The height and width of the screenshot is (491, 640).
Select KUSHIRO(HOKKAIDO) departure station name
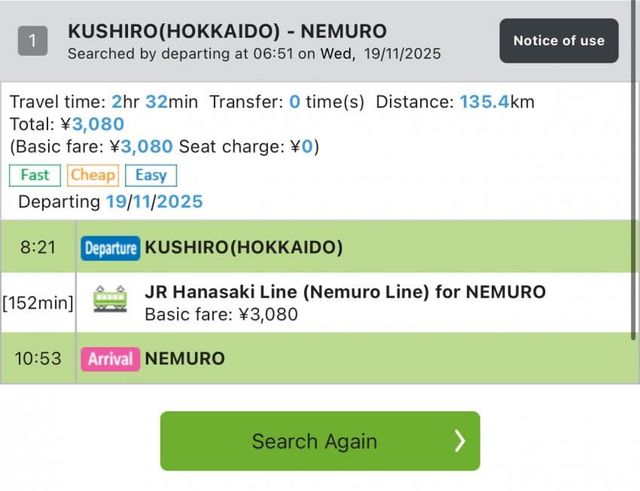(243, 247)
